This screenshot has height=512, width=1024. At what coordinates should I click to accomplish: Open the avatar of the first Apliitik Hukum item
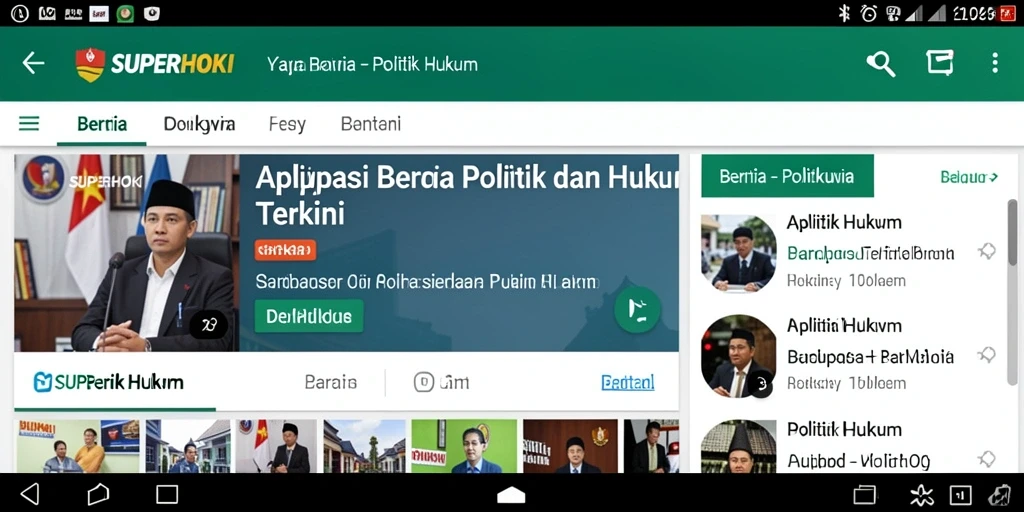tap(739, 253)
